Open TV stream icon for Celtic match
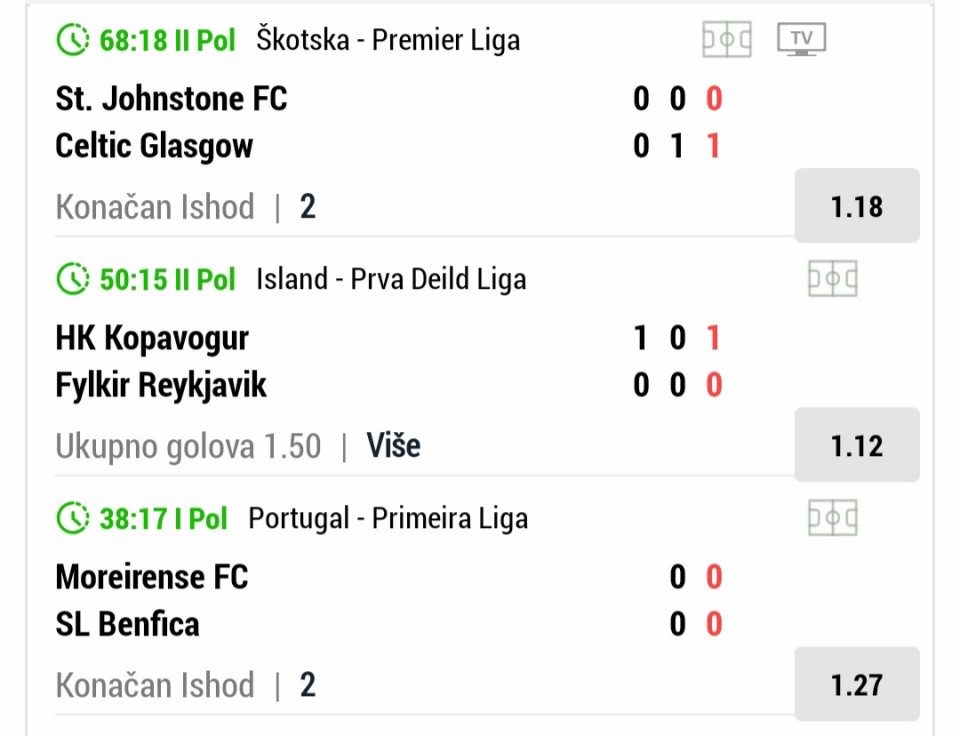Image resolution: width=960 pixels, height=736 pixels. (801, 39)
